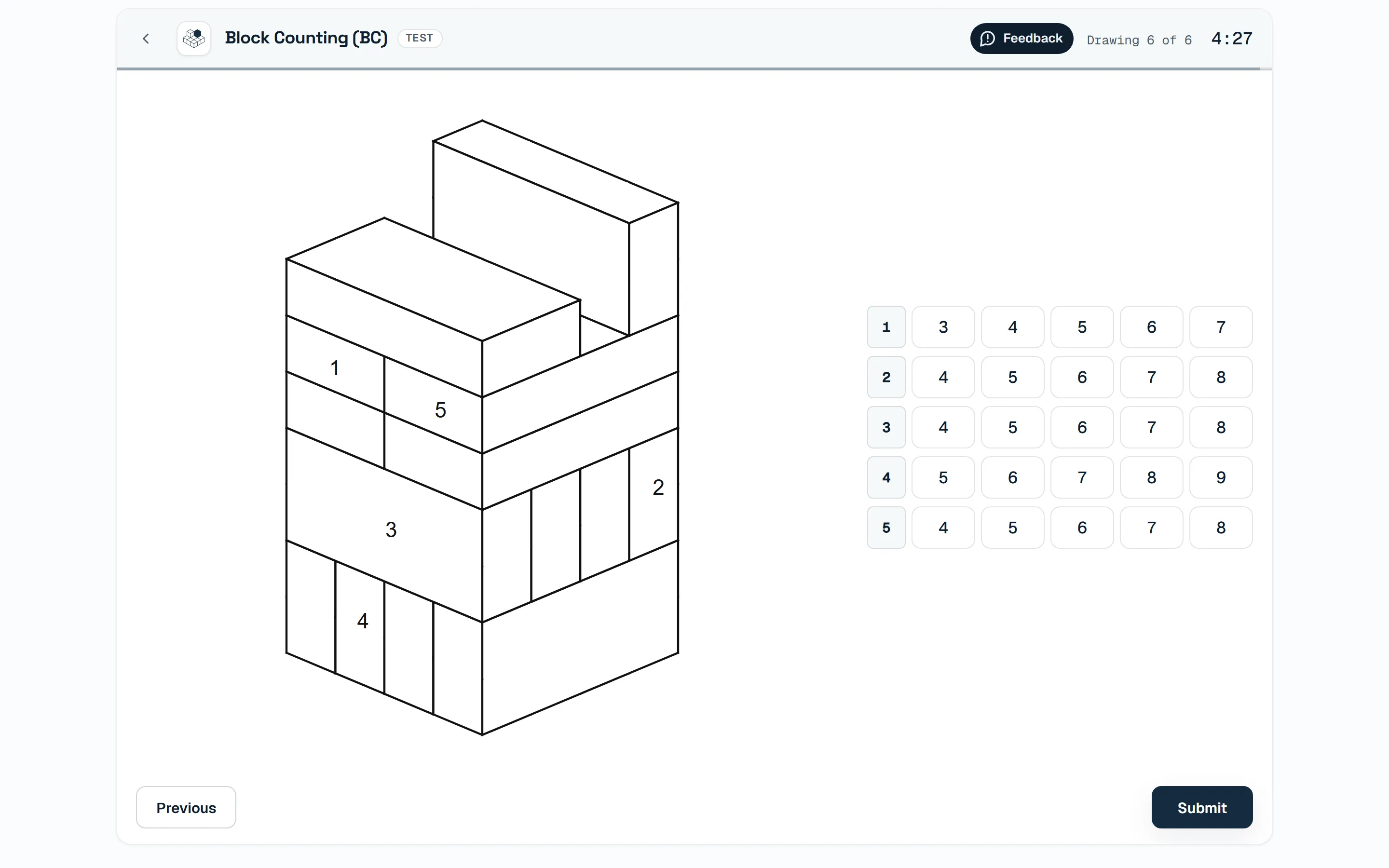This screenshot has height=868, width=1389.
Task: Click the Block Counting cubes logo icon
Action: pyautogui.click(x=194, y=39)
